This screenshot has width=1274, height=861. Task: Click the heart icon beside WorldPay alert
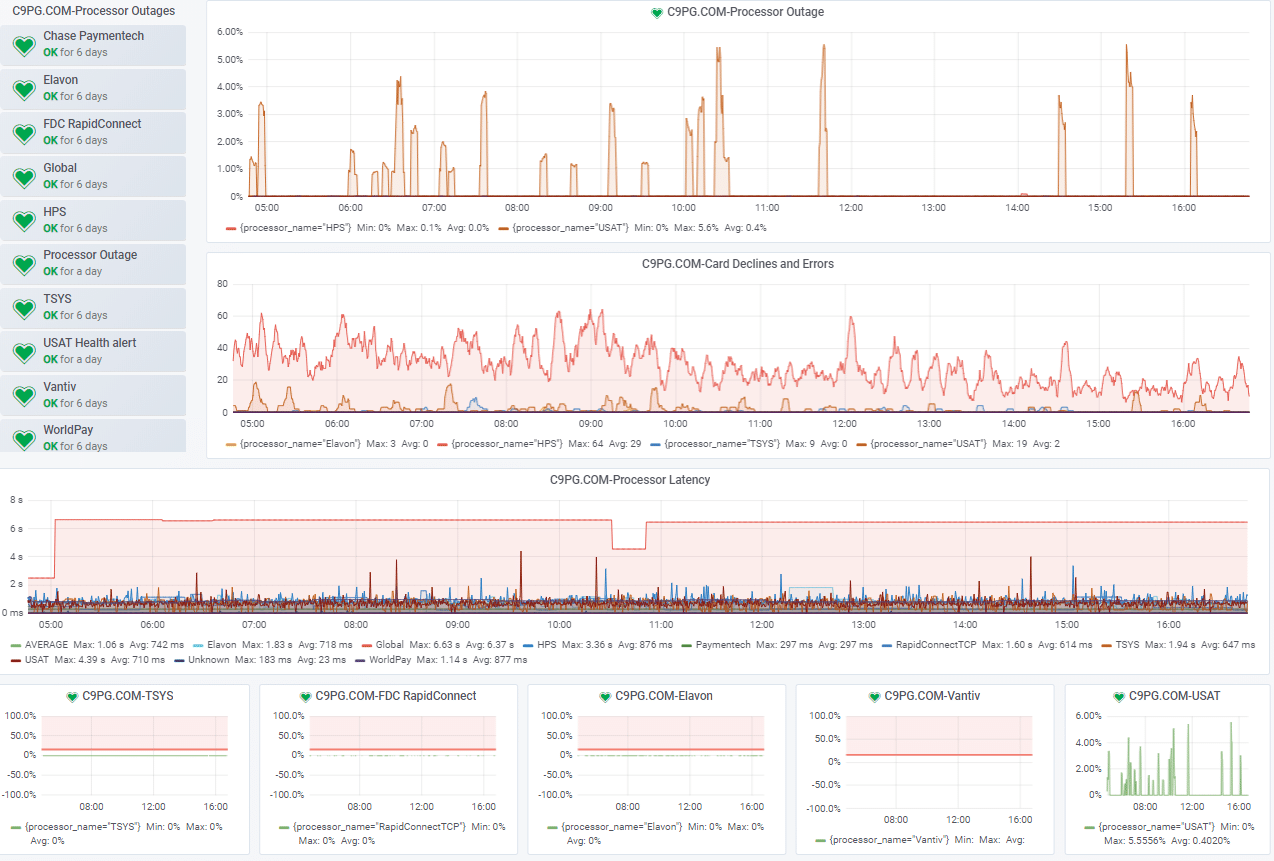coord(24,438)
